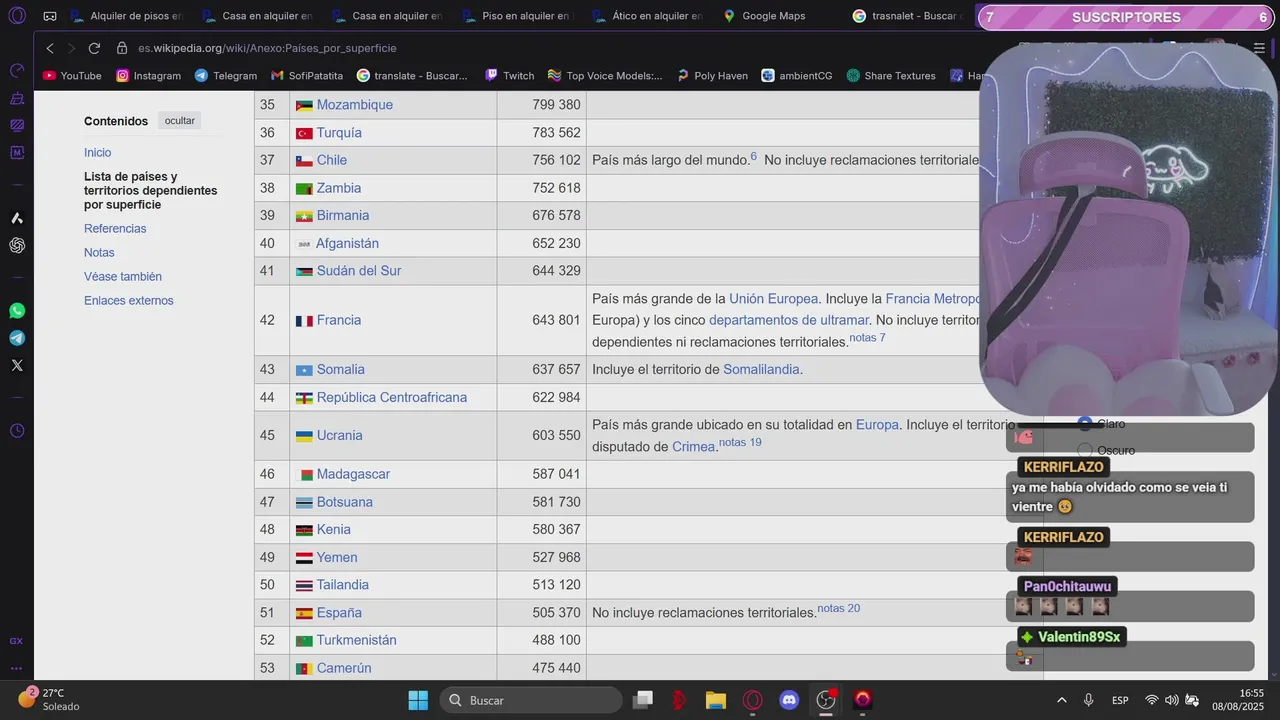Switch to the Google Maps tab
The image size is (1280, 720).
click(764, 16)
